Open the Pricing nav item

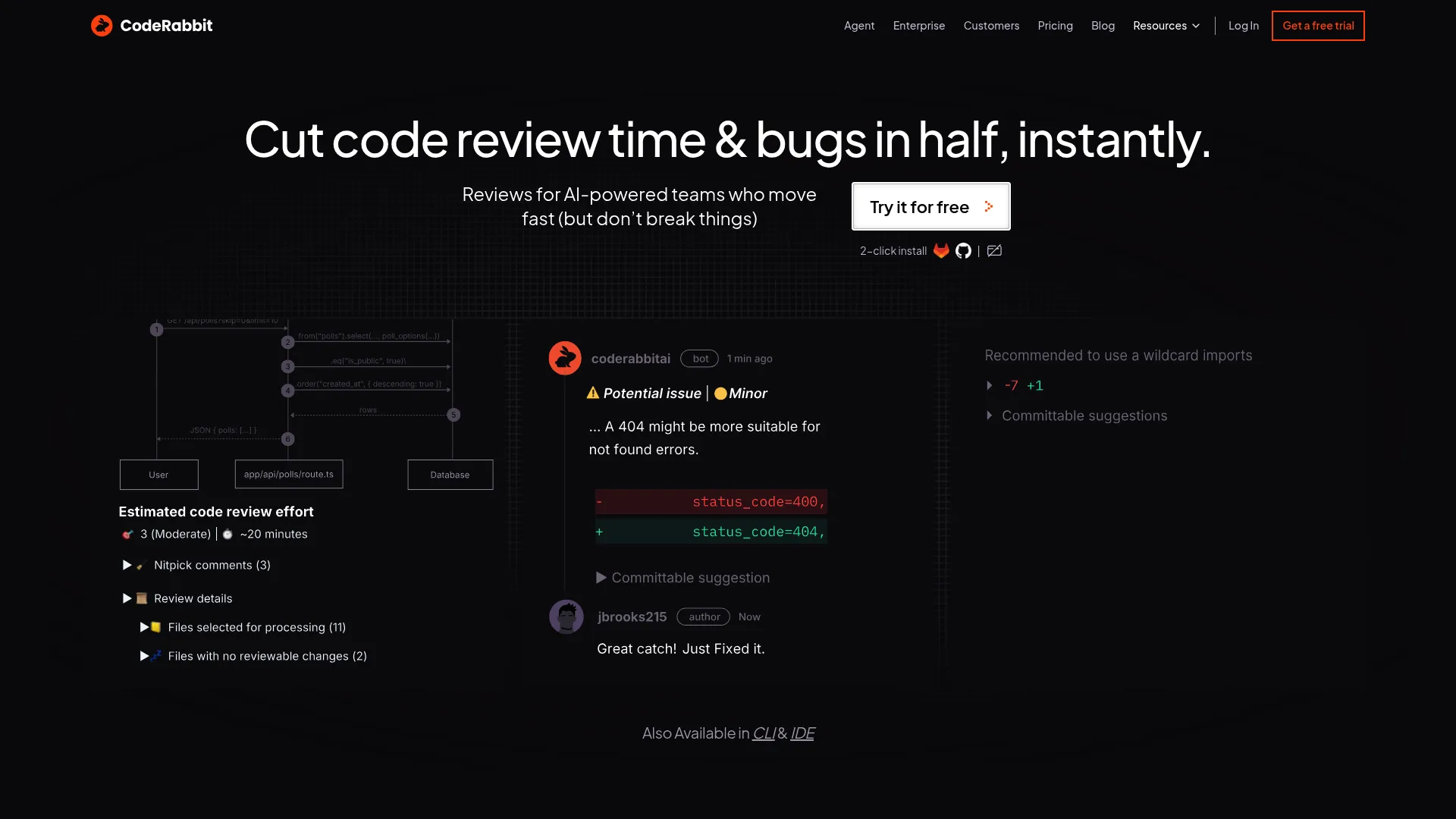pyautogui.click(x=1055, y=26)
